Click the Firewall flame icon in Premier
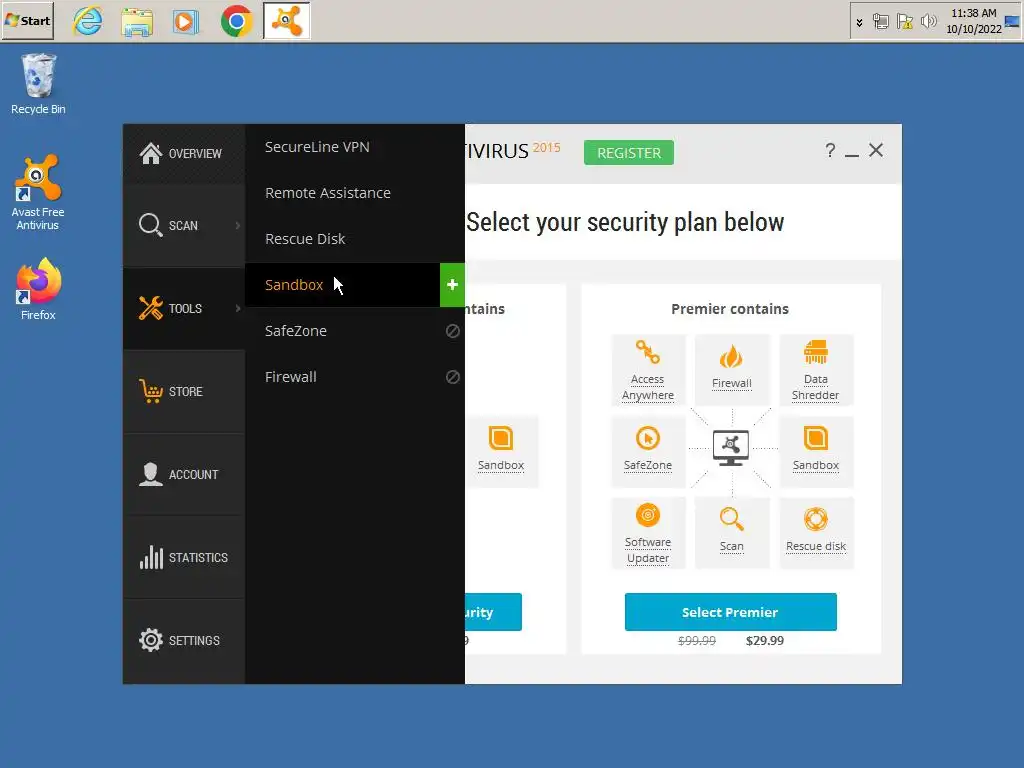The width and height of the screenshot is (1024, 768). click(x=731, y=357)
